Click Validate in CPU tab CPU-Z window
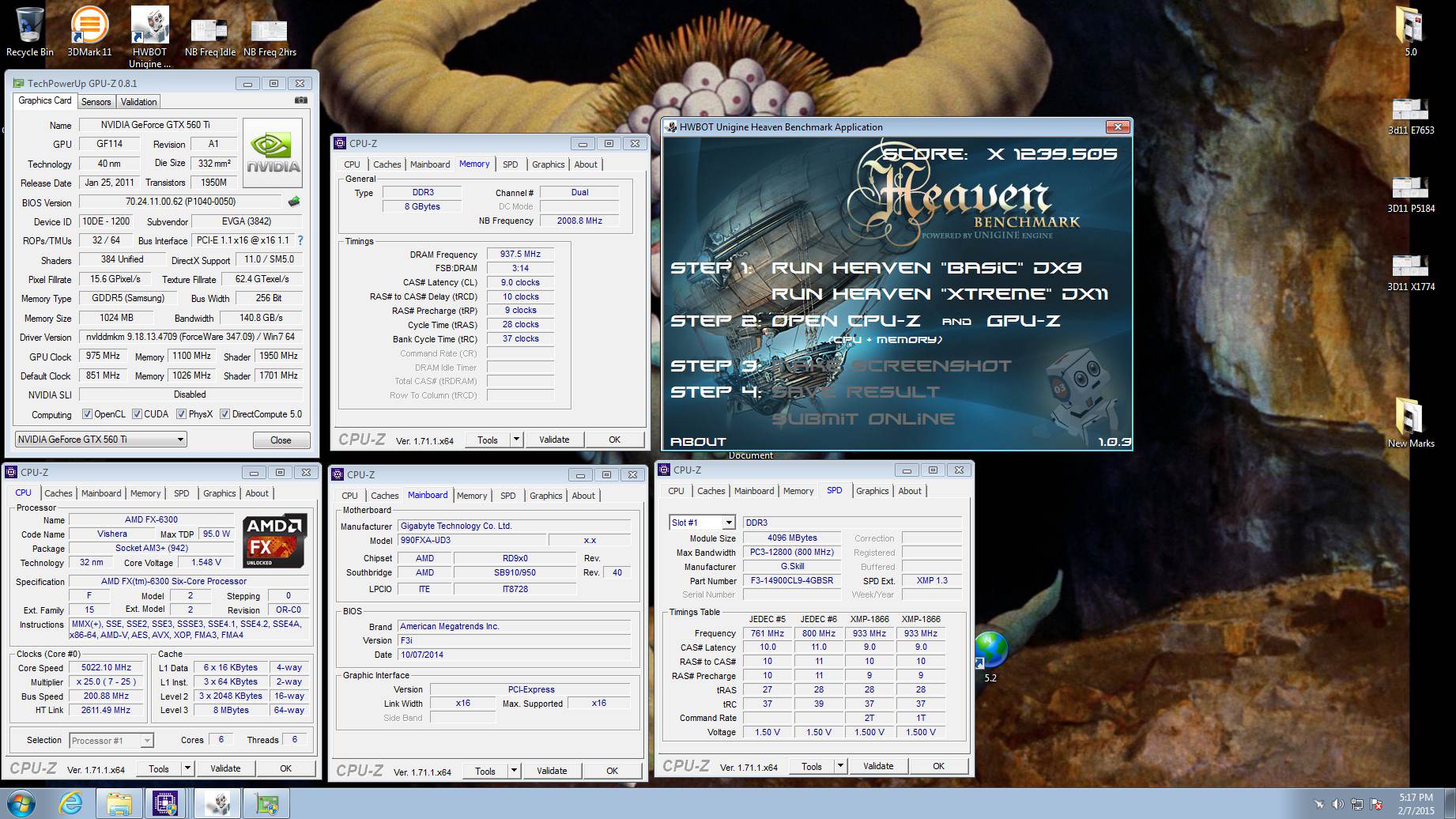The width and height of the screenshot is (1456, 819). [225, 768]
